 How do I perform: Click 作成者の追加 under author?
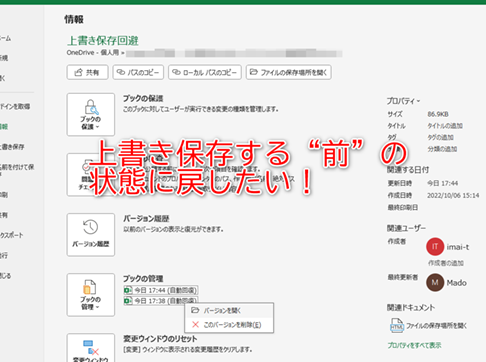point(446,263)
